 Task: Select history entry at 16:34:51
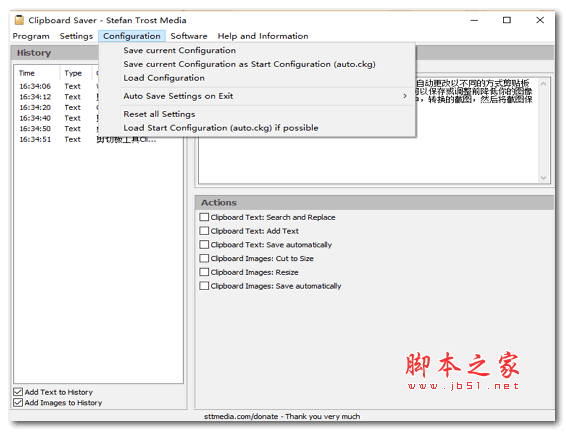[99, 139]
